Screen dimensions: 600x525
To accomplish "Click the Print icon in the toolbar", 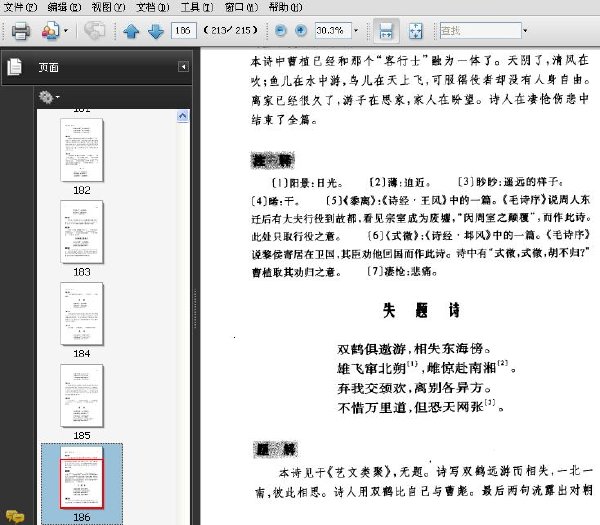I will 21,31.
